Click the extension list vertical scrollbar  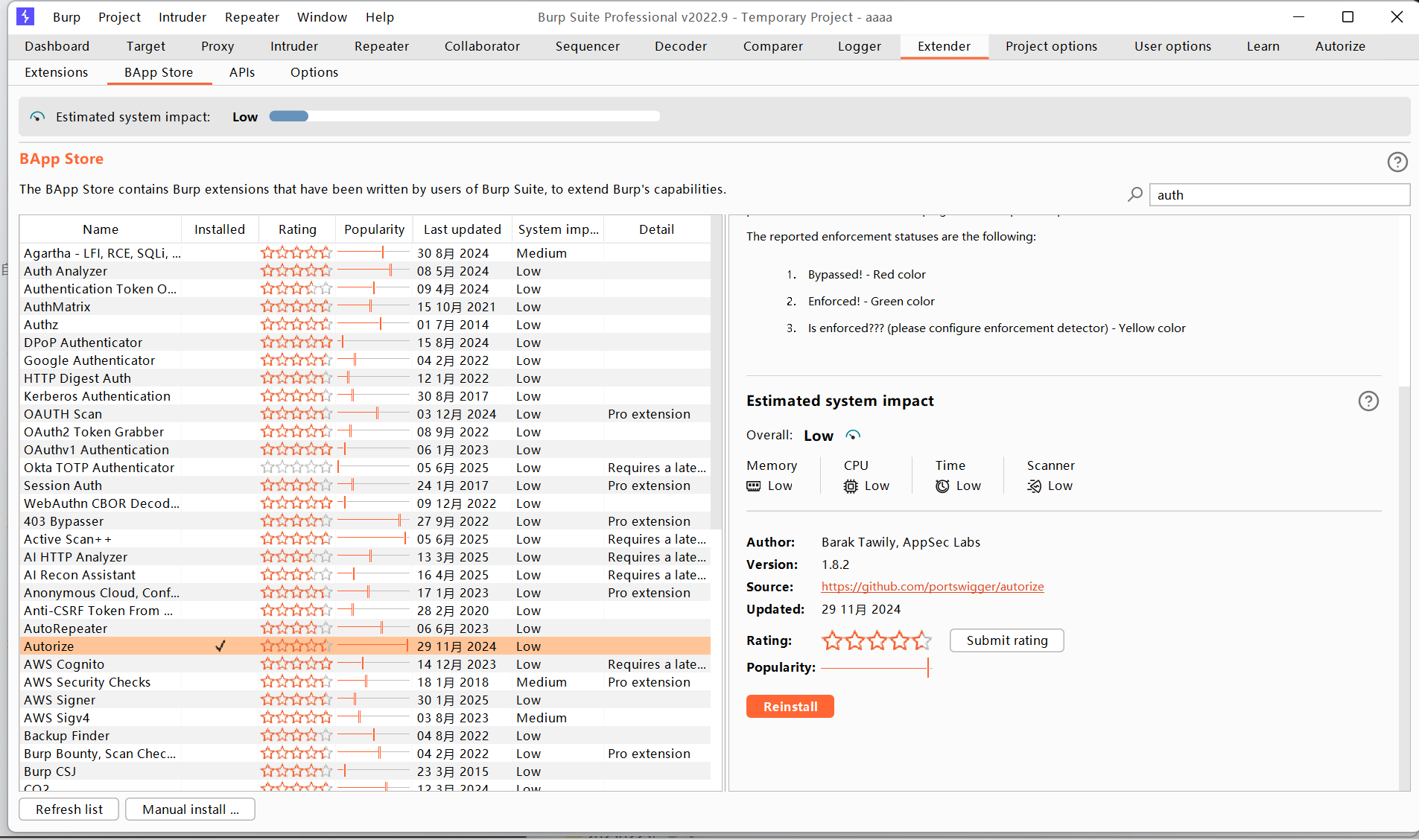[x=717, y=372]
